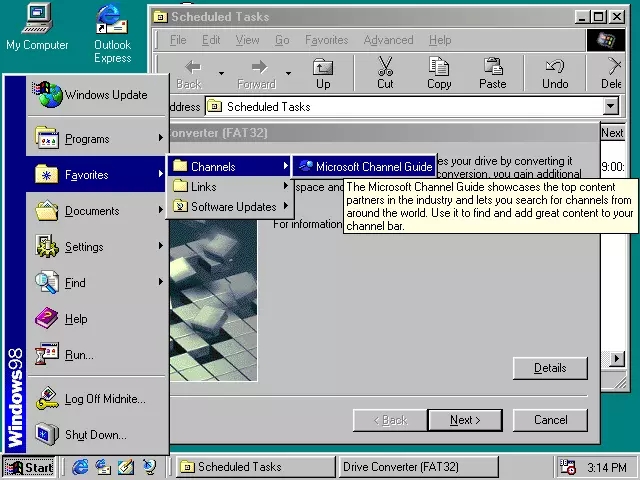This screenshot has height=480, width=640.
Task: Launch Outlook Express from the desktop
Action: [x=112, y=32]
